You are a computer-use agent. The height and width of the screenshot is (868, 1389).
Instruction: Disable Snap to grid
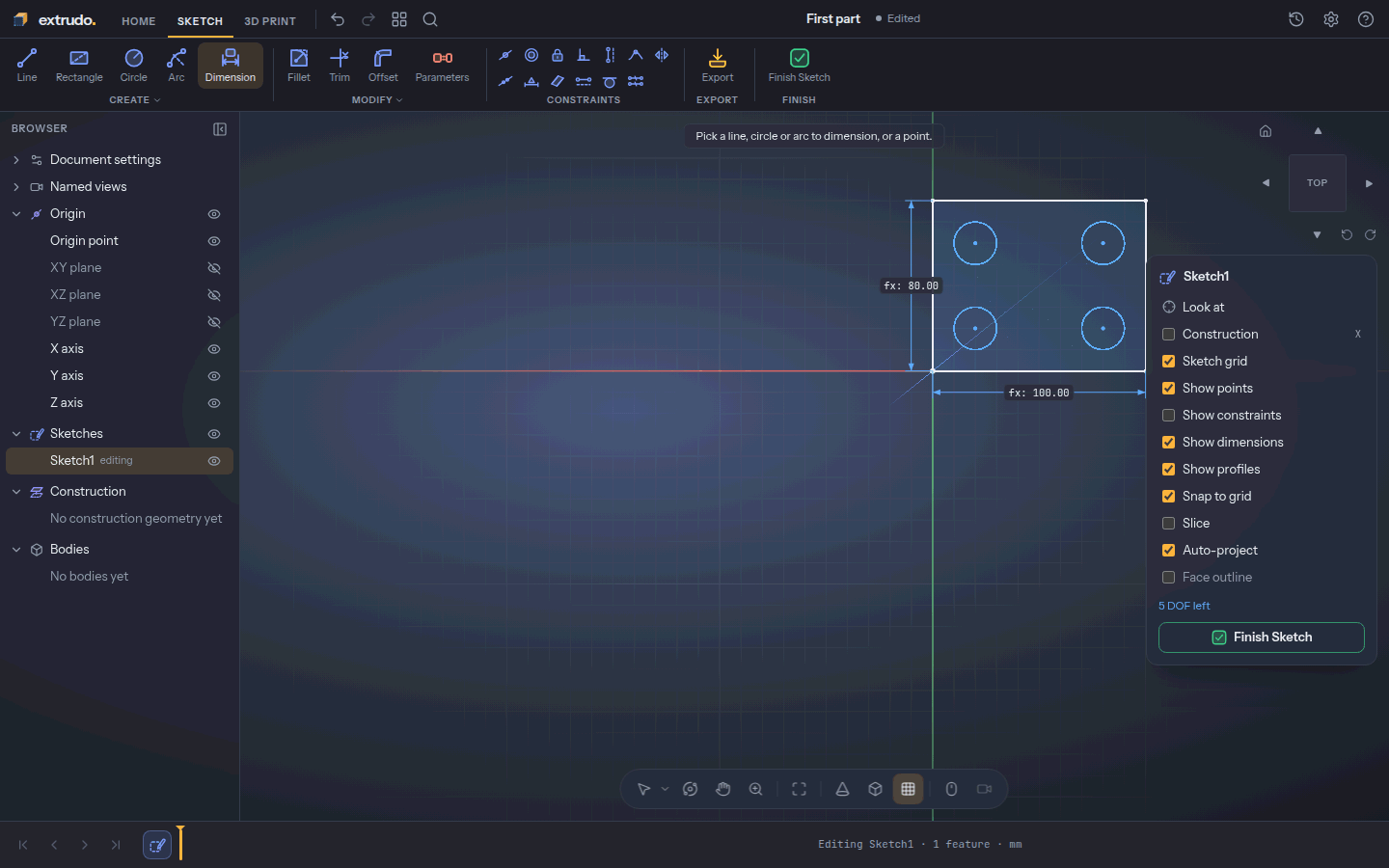(1168, 497)
